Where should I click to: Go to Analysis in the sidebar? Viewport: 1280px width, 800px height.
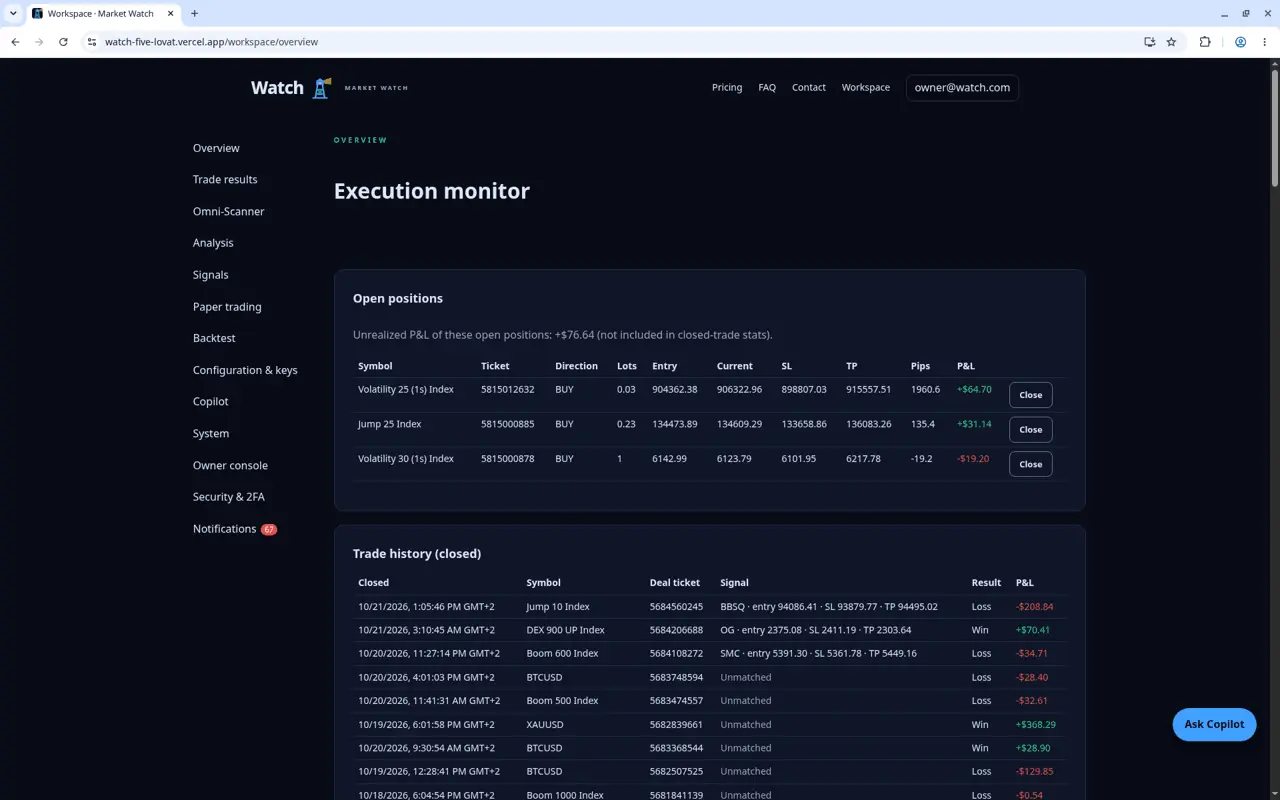[213, 243]
